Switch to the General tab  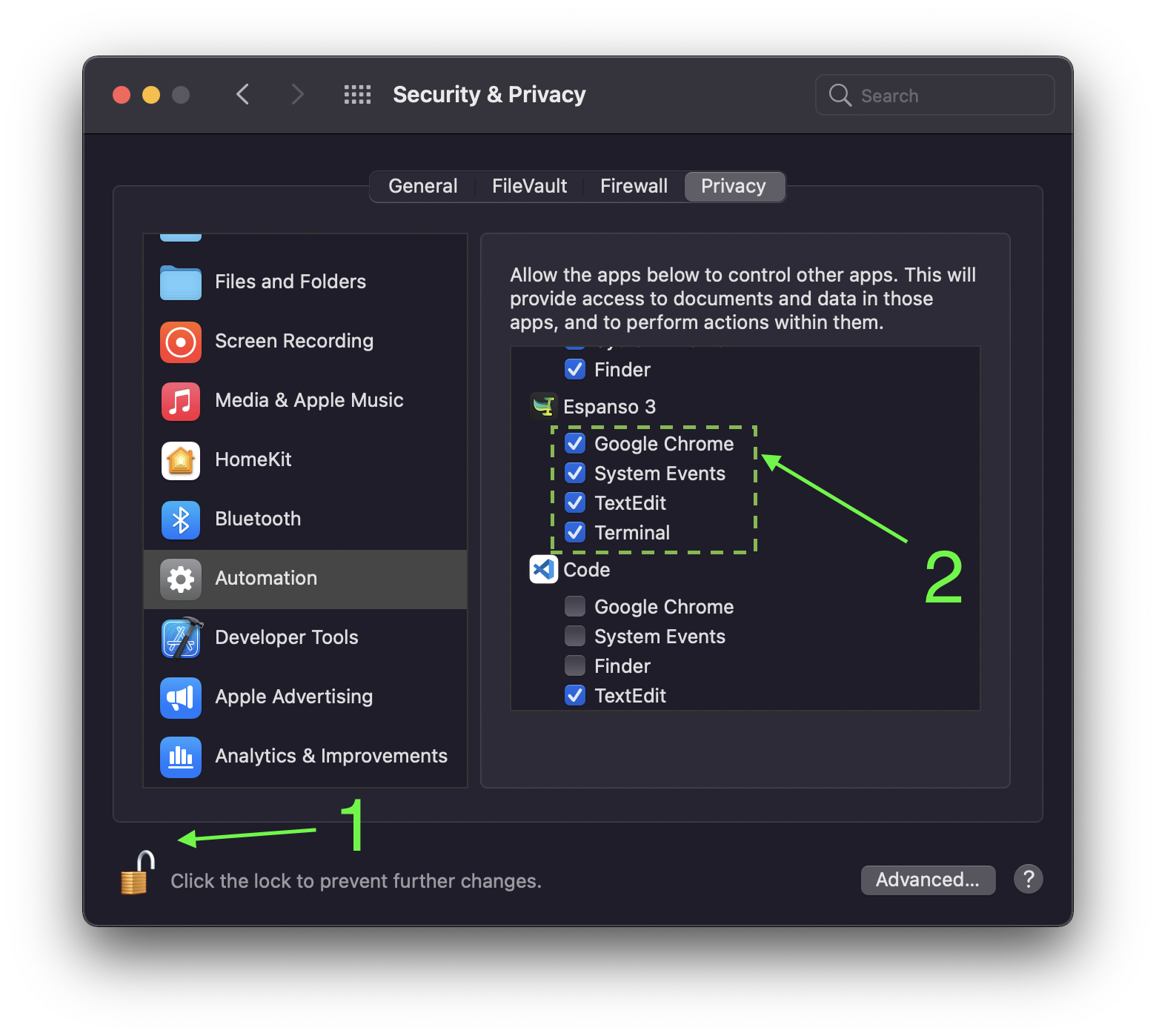[x=422, y=186]
